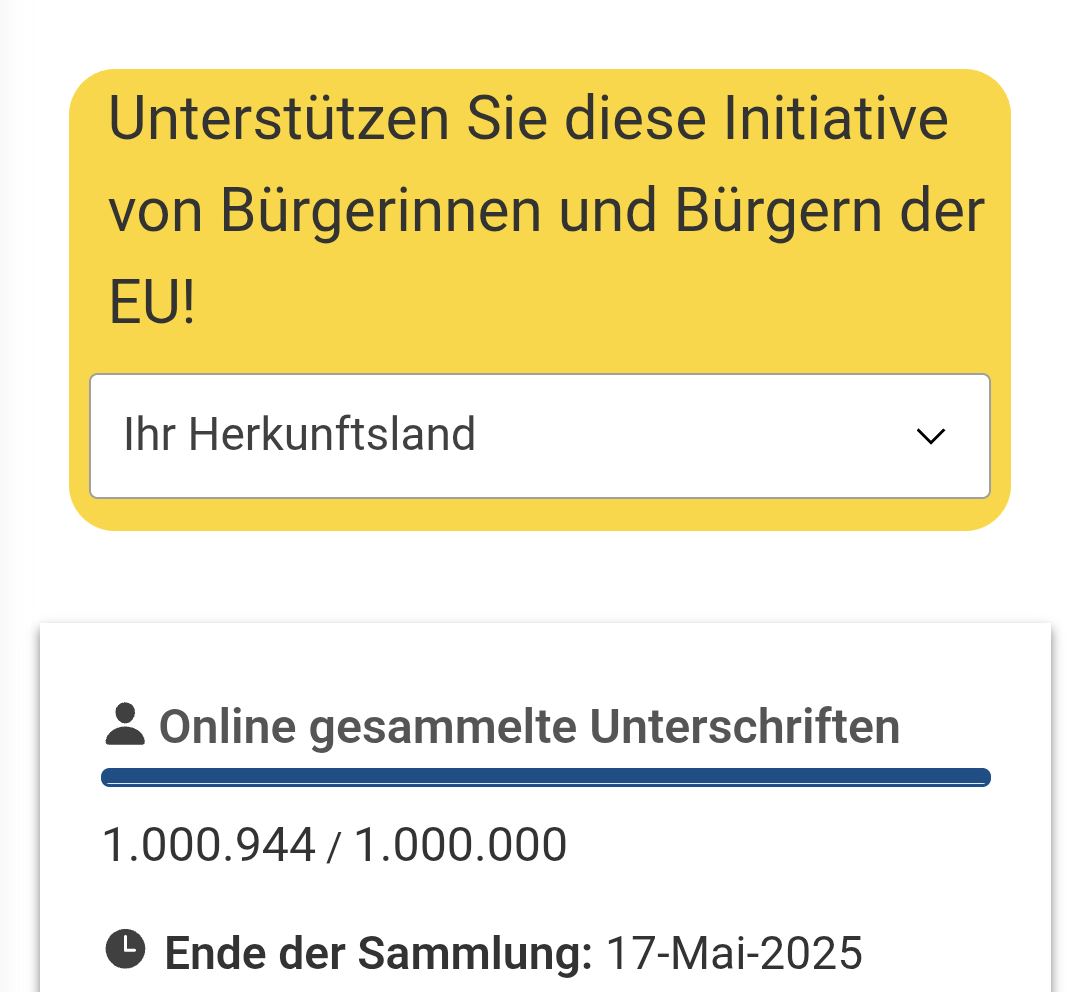Open the Ihr Herkunftsland dropdown
The image size is (1080, 992).
539,436
